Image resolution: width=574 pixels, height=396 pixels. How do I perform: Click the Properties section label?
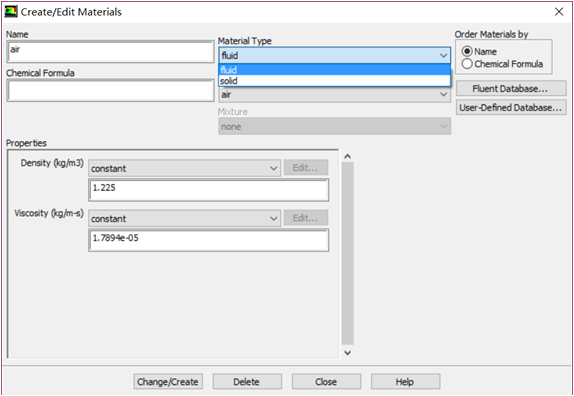[26, 143]
